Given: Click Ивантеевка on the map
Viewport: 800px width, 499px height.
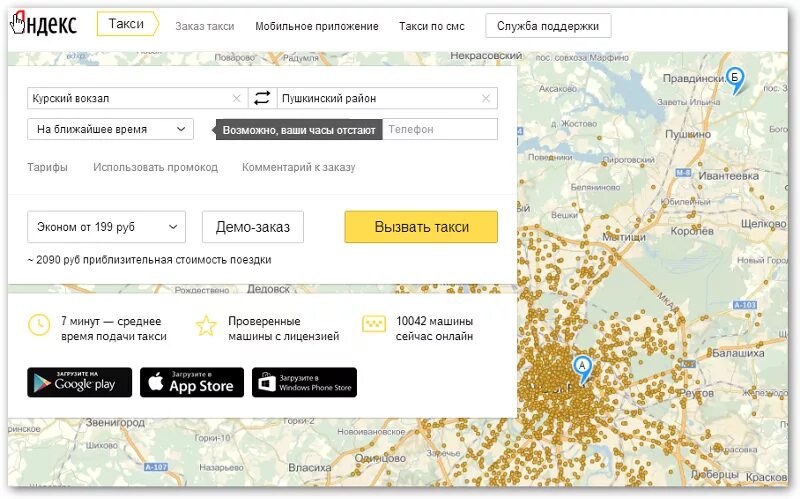Looking at the screenshot, I should click(728, 176).
